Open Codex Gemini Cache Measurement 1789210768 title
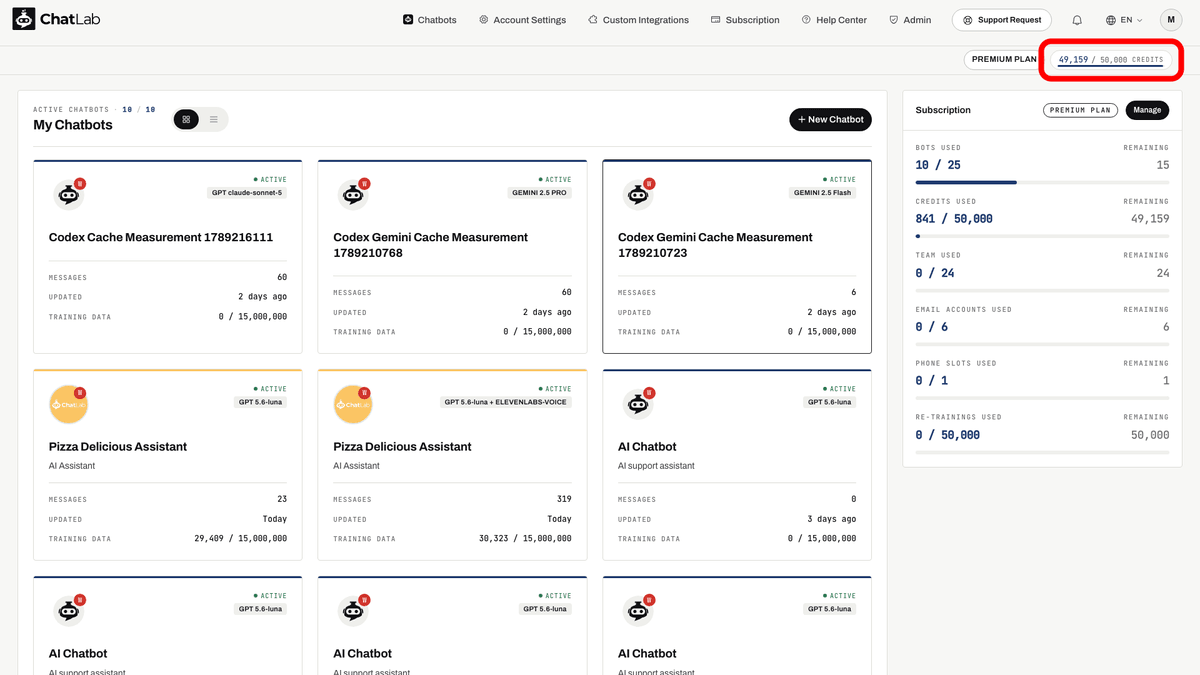The width and height of the screenshot is (1200, 675). (431, 245)
